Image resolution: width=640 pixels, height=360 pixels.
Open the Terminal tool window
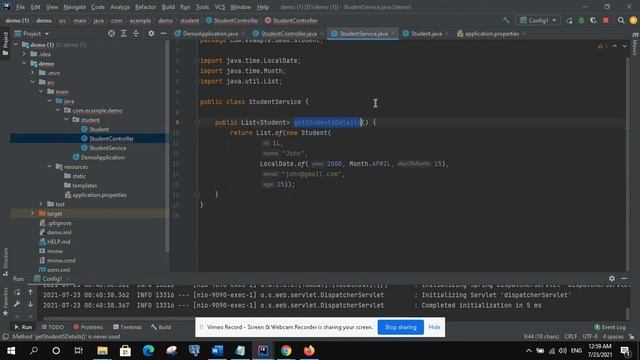click(127, 327)
